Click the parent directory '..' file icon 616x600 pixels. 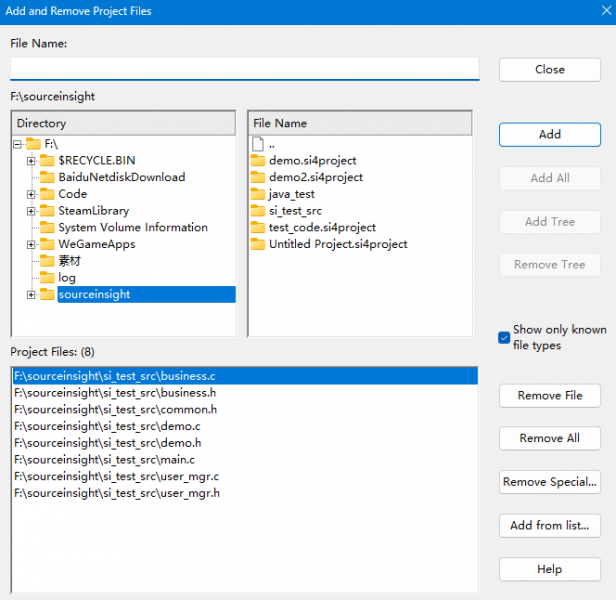tap(258, 144)
